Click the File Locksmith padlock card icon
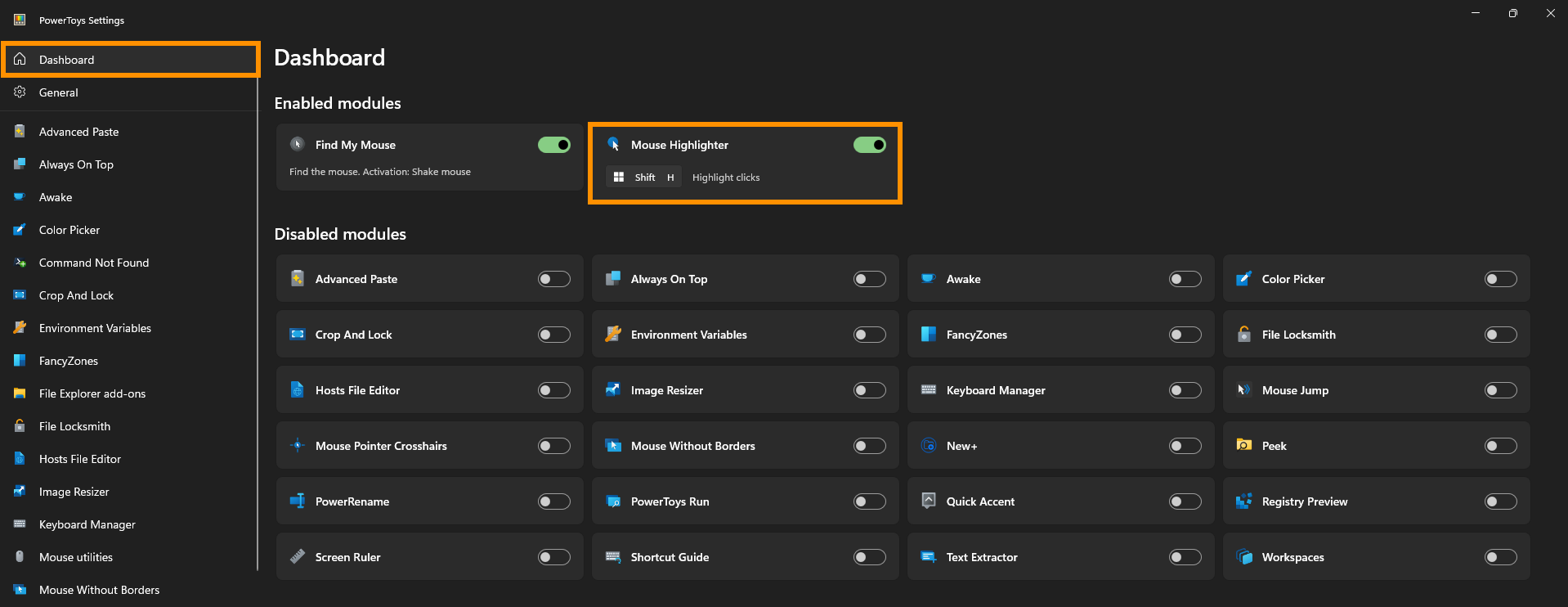Screen dimensions: 1568x607 pyautogui.click(x=1244, y=334)
